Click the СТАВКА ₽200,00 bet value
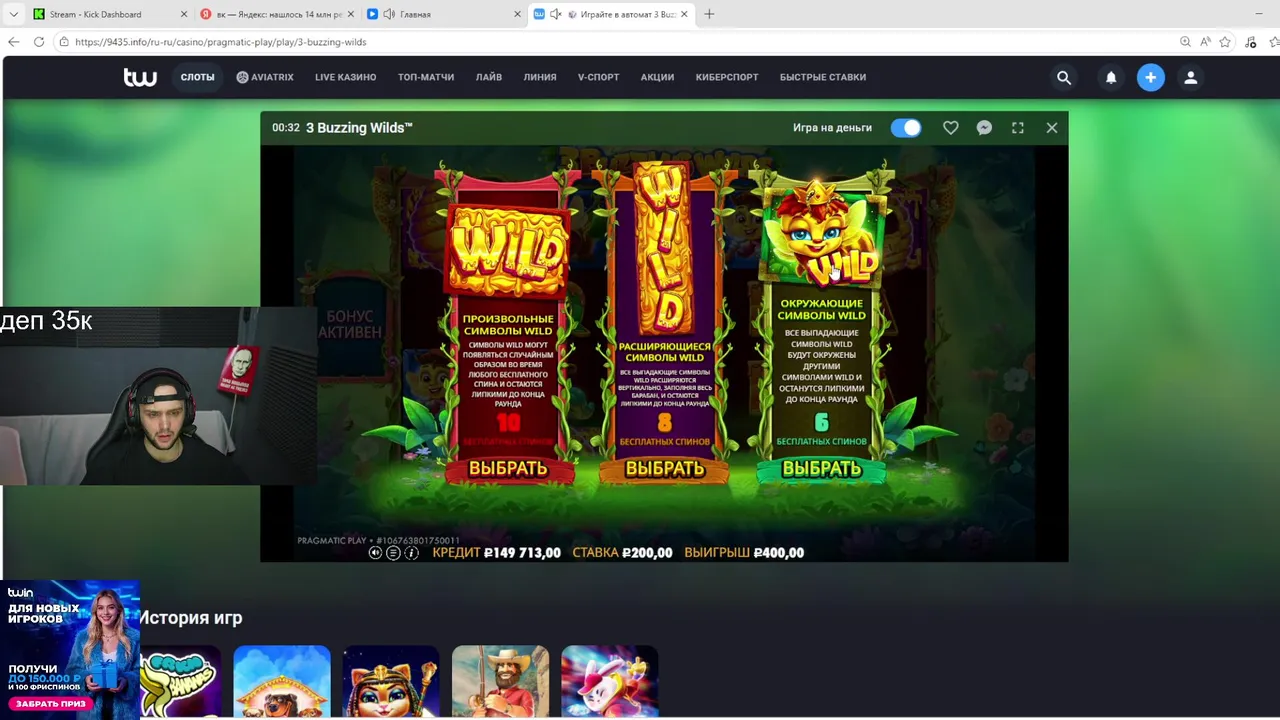This screenshot has height=720, width=1280. tap(622, 553)
